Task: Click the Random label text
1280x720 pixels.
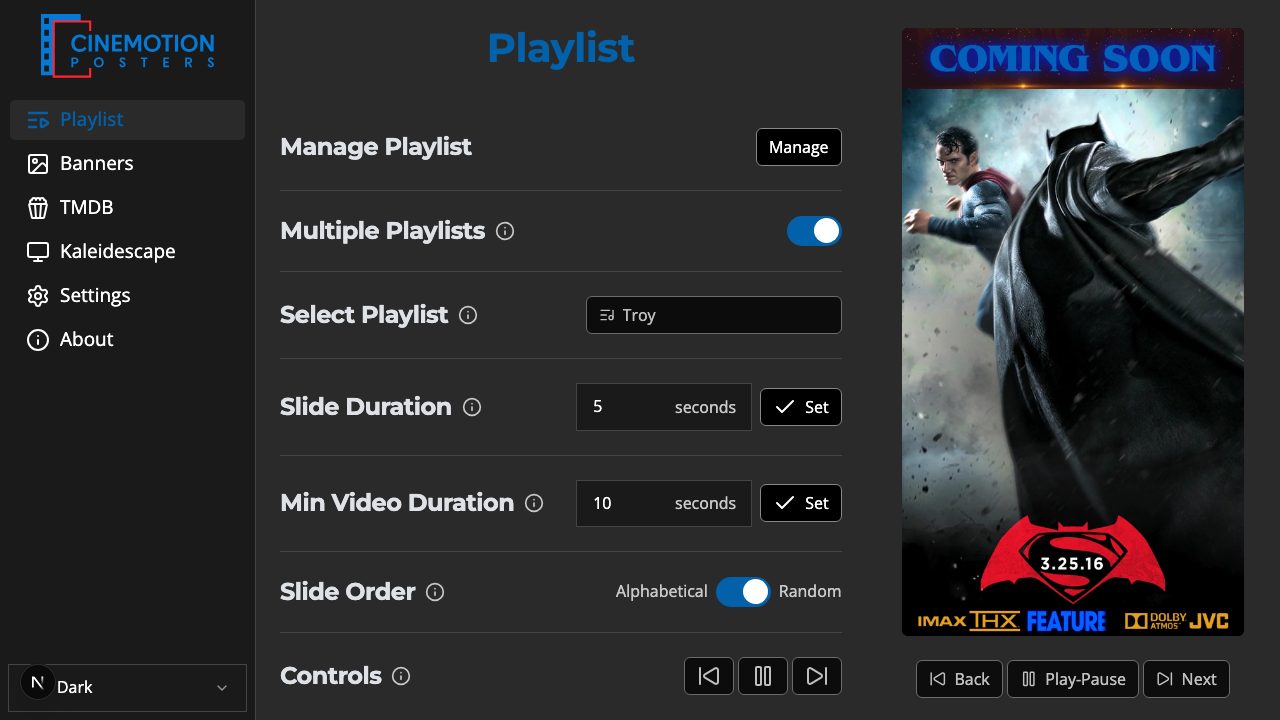Action: (810, 592)
